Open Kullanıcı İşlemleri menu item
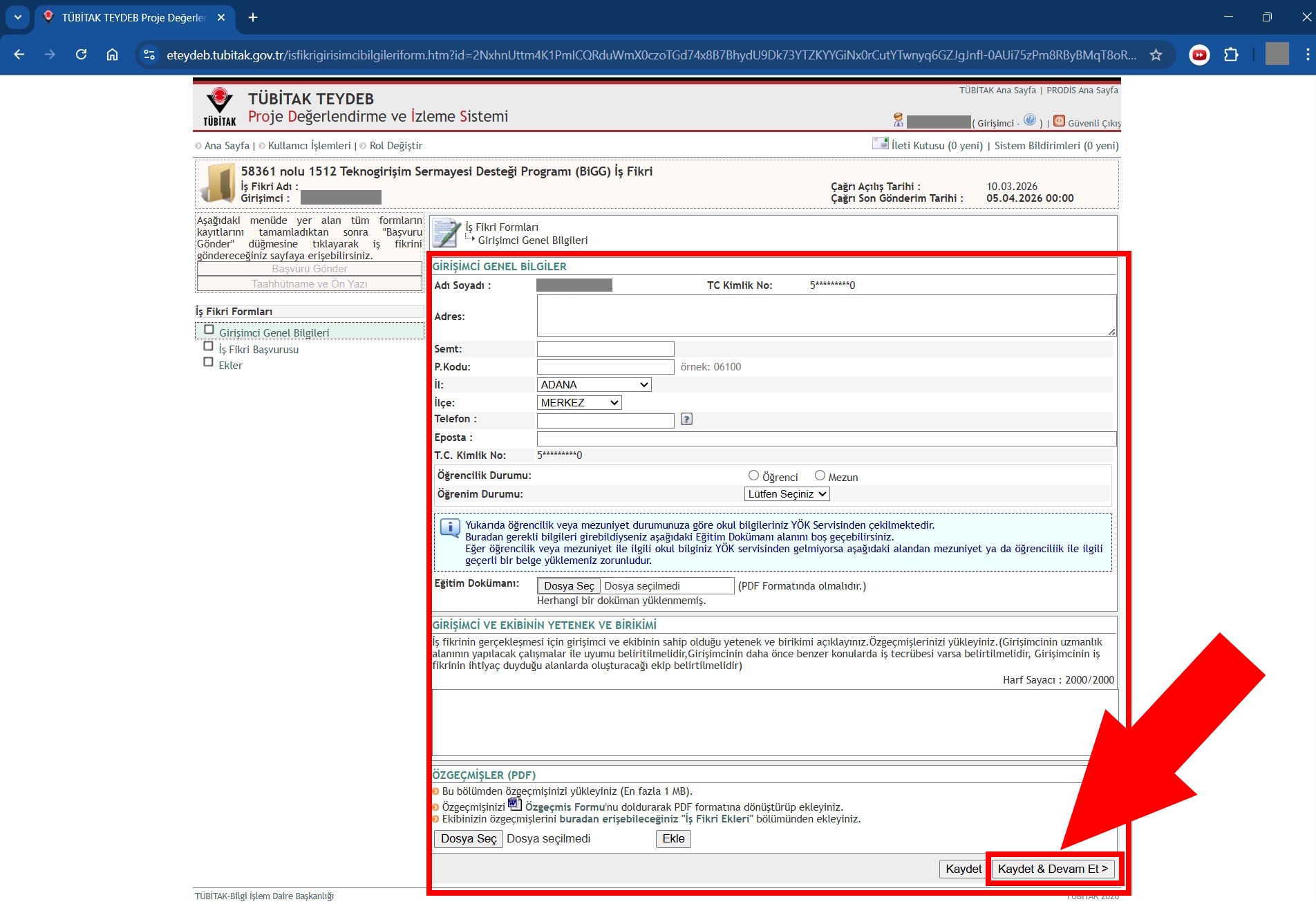Screen dimensions: 1316x904 coord(309,146)
